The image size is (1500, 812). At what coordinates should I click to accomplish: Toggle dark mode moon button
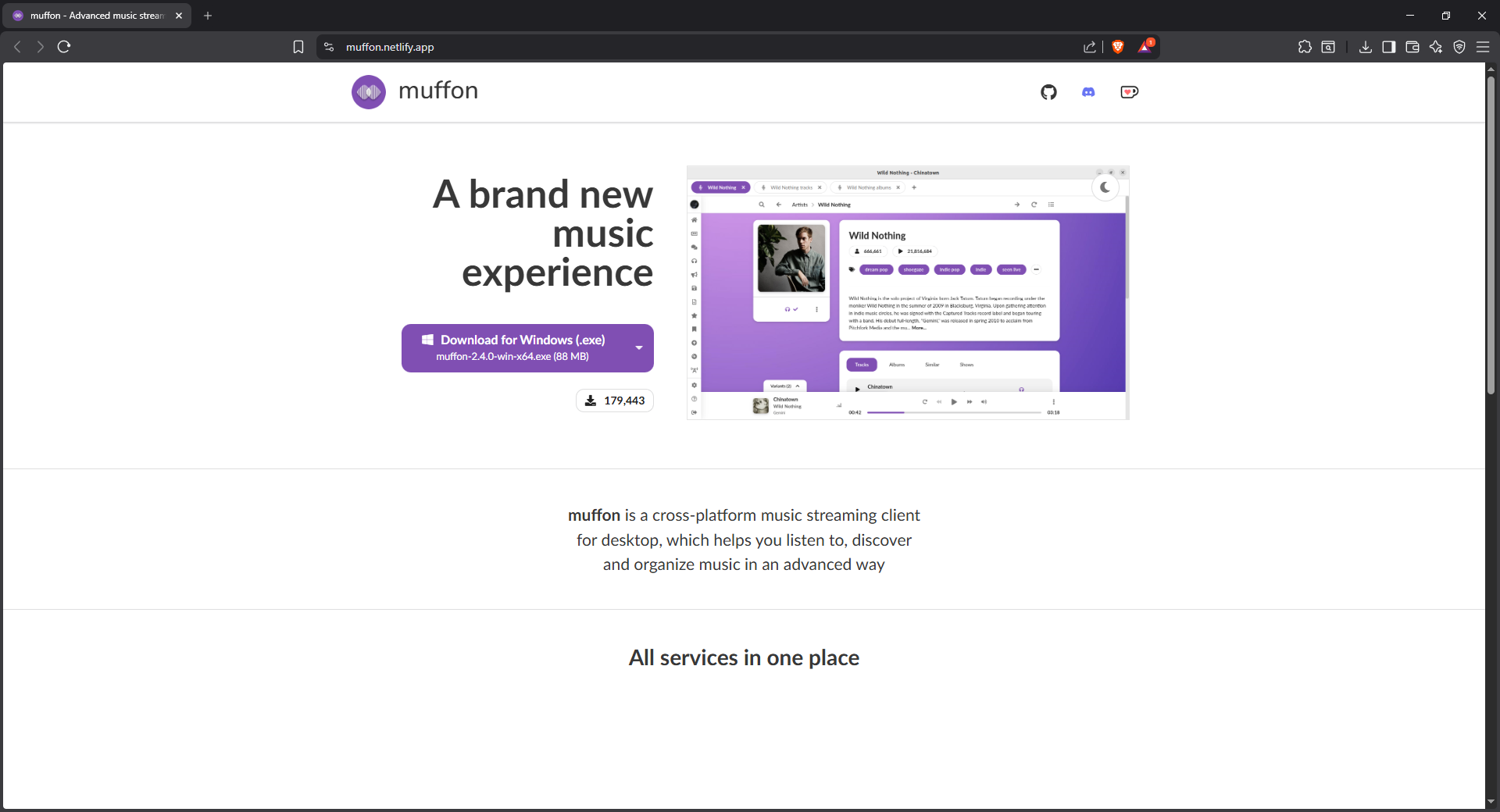(x=1105, y=187)
